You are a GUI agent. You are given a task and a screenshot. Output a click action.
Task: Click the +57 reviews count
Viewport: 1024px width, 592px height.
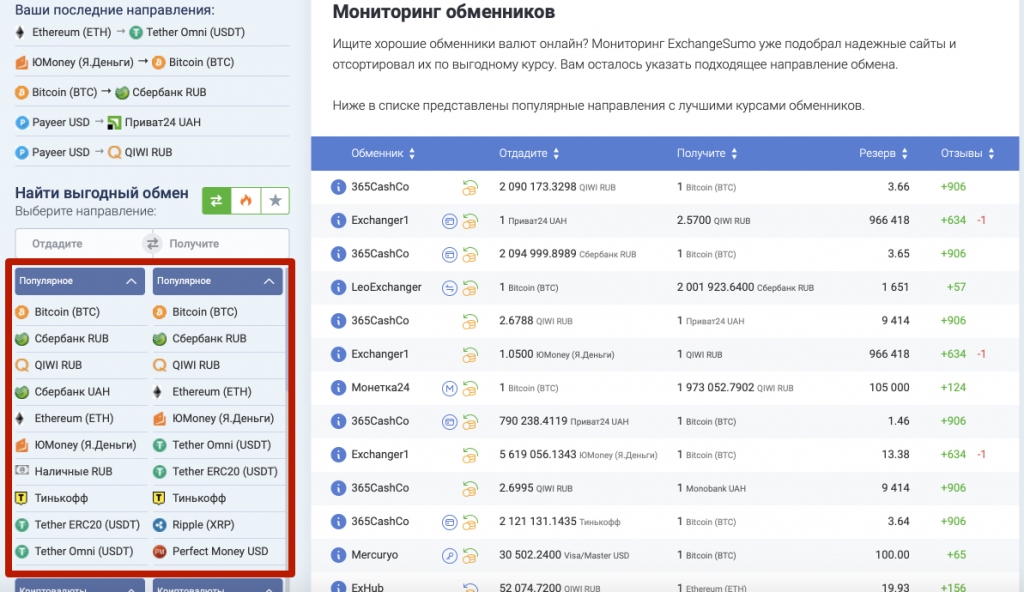click(x=956, y=288)
